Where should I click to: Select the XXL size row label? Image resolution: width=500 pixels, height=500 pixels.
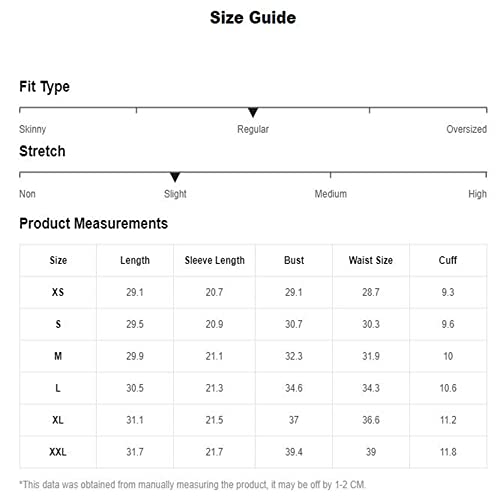coord(58,452)
